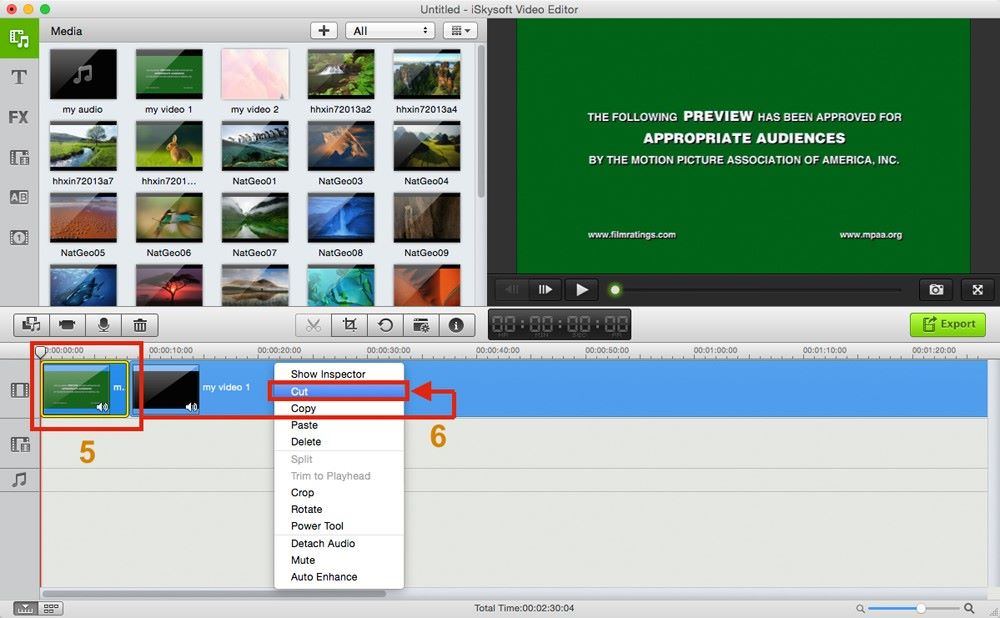Select the NatGeo06 thumbnail
Screen dimensions: 1000x618
(x=169, y=218)
